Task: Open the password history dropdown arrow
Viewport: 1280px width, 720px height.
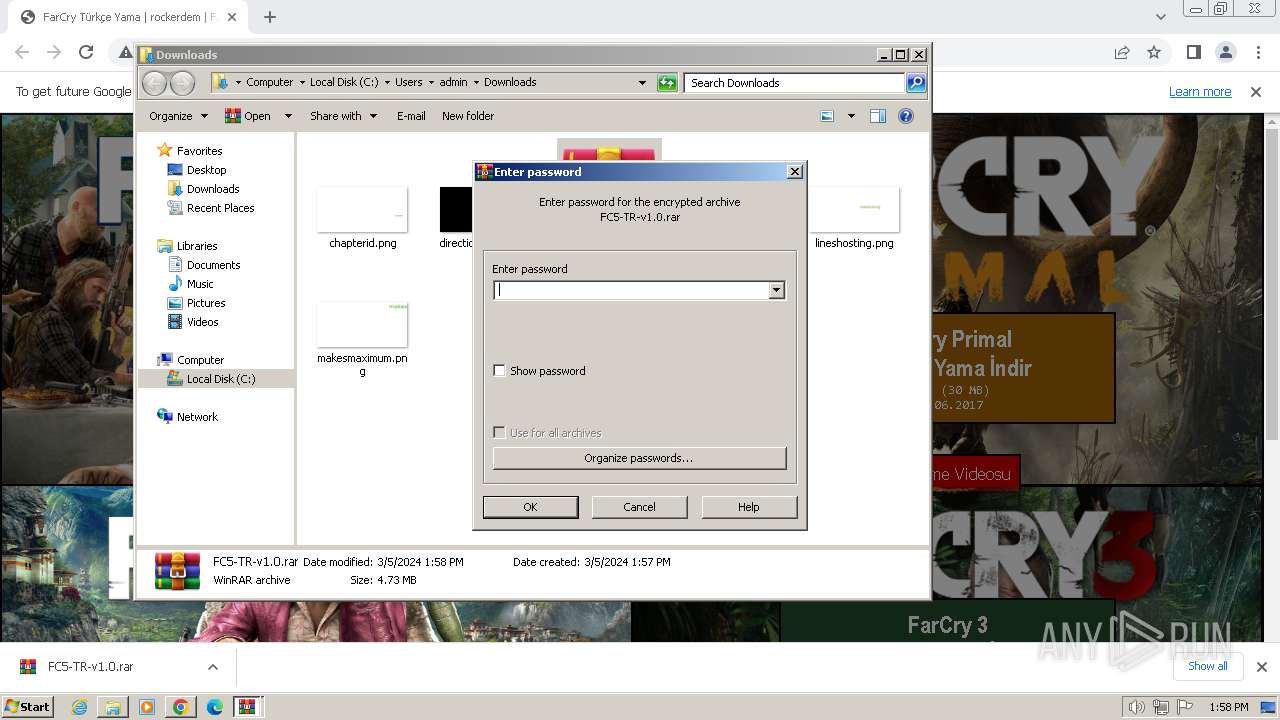Action: (x=776, y=290)
